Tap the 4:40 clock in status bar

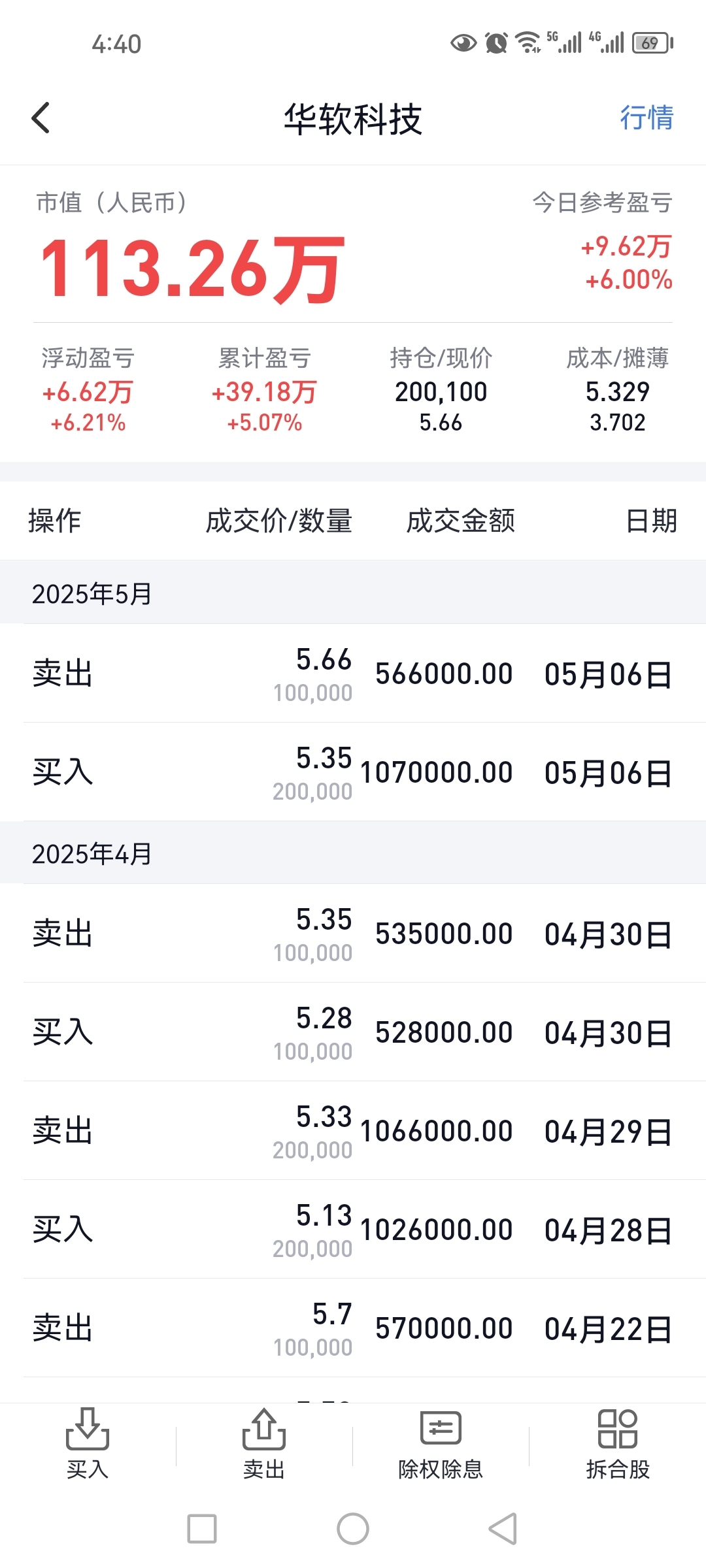point(116,44)
